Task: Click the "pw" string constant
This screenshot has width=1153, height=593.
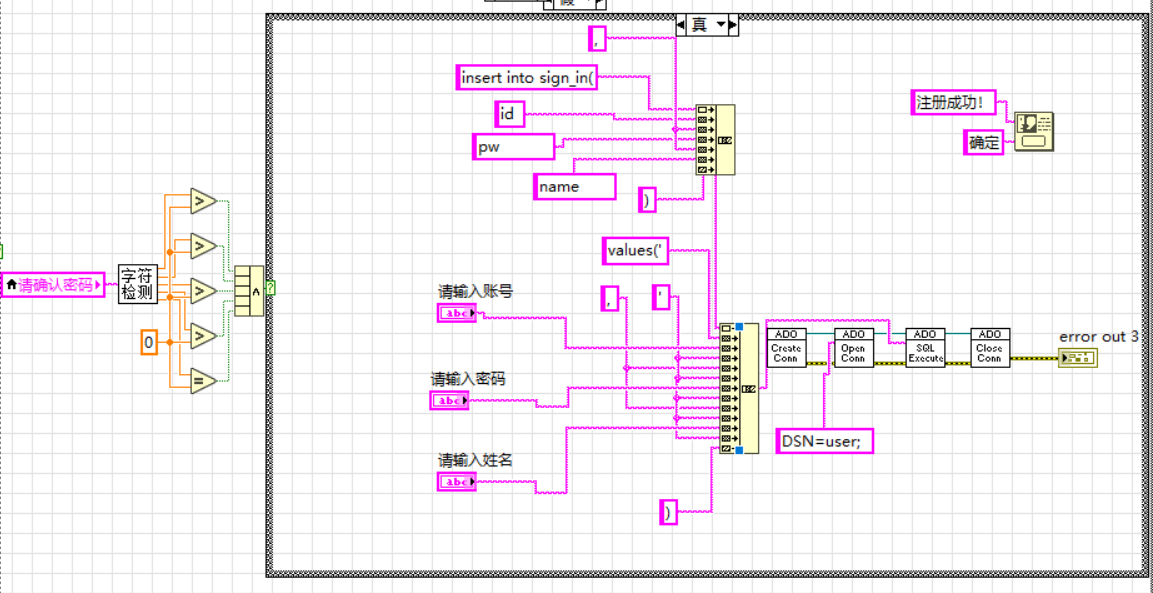Action: pos(513,146)
